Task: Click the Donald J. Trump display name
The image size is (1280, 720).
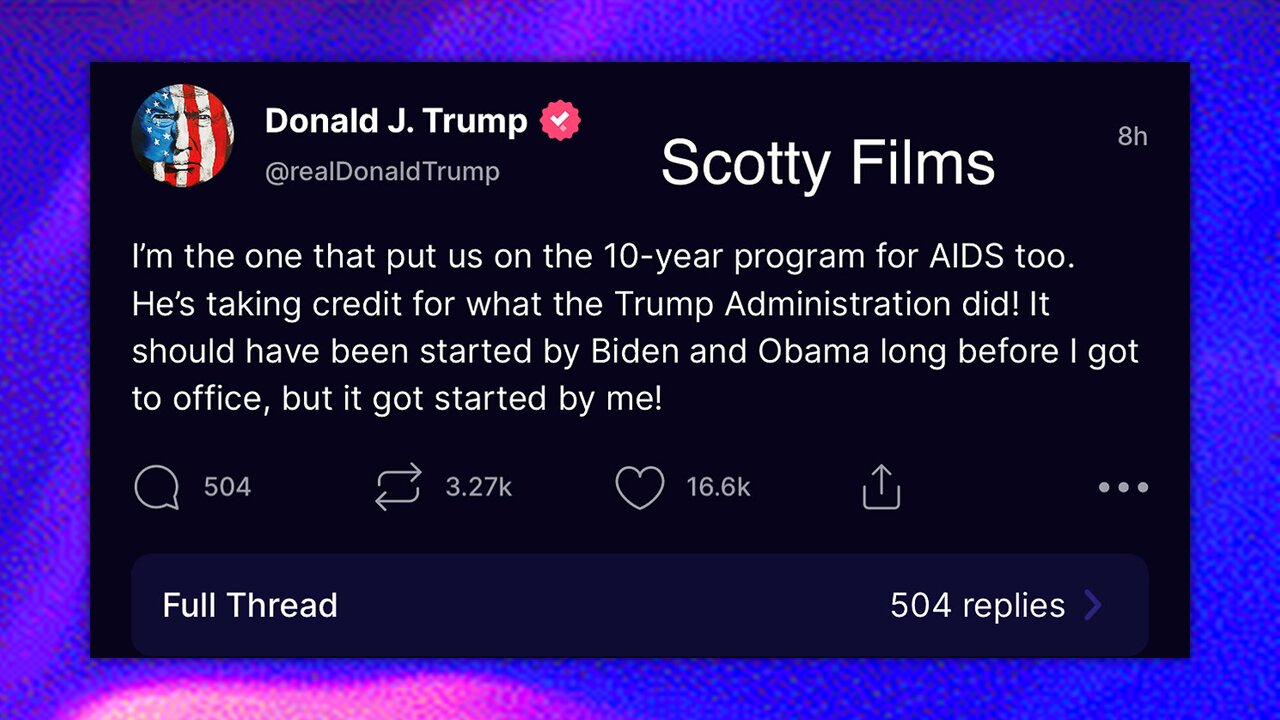Action: tap(396, 121)
